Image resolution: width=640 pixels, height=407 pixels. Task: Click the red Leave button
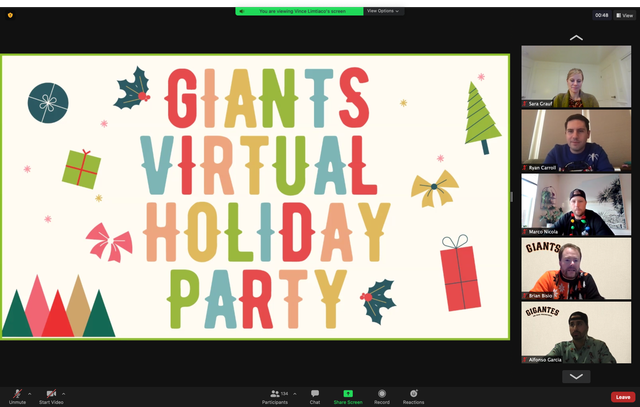point(623,396)
